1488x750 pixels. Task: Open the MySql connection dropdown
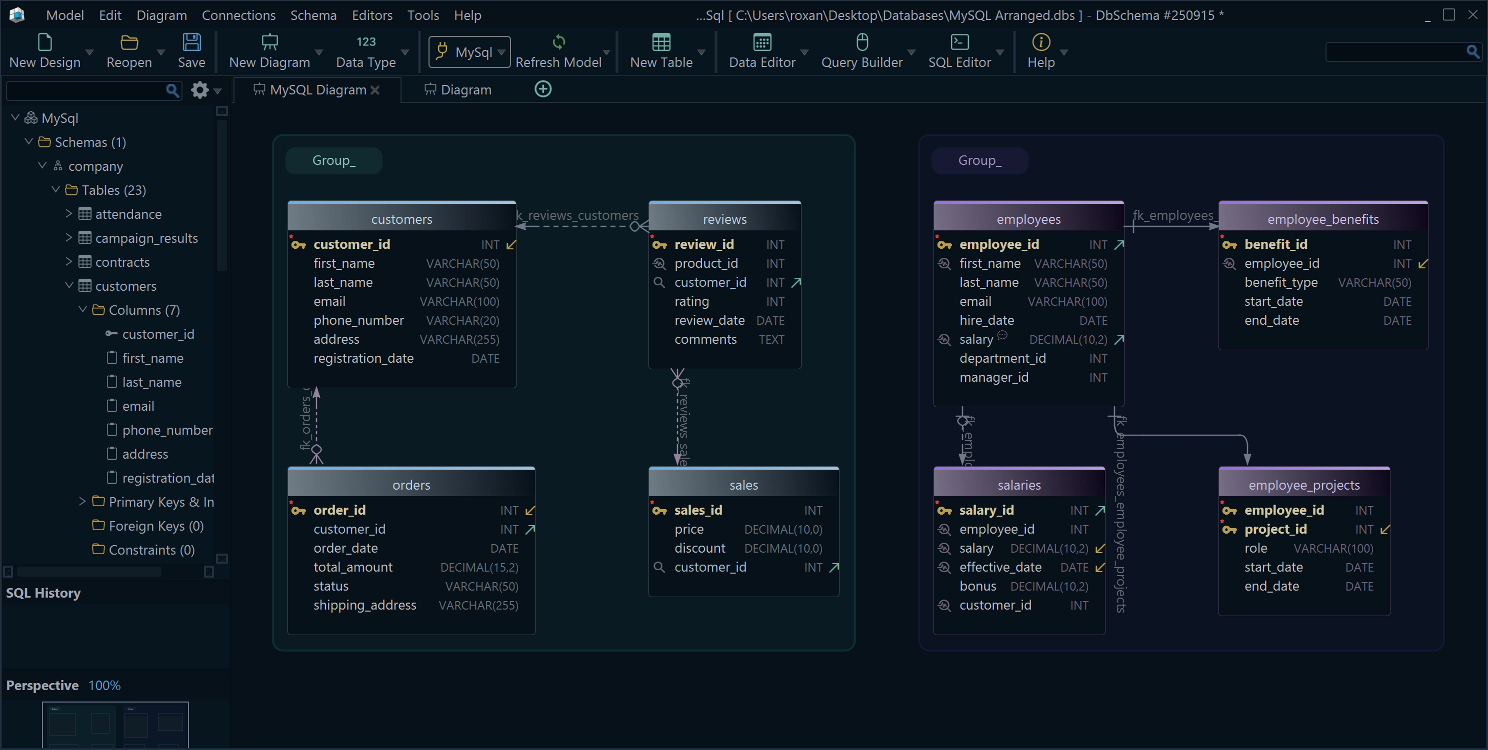tap(470, 52)
